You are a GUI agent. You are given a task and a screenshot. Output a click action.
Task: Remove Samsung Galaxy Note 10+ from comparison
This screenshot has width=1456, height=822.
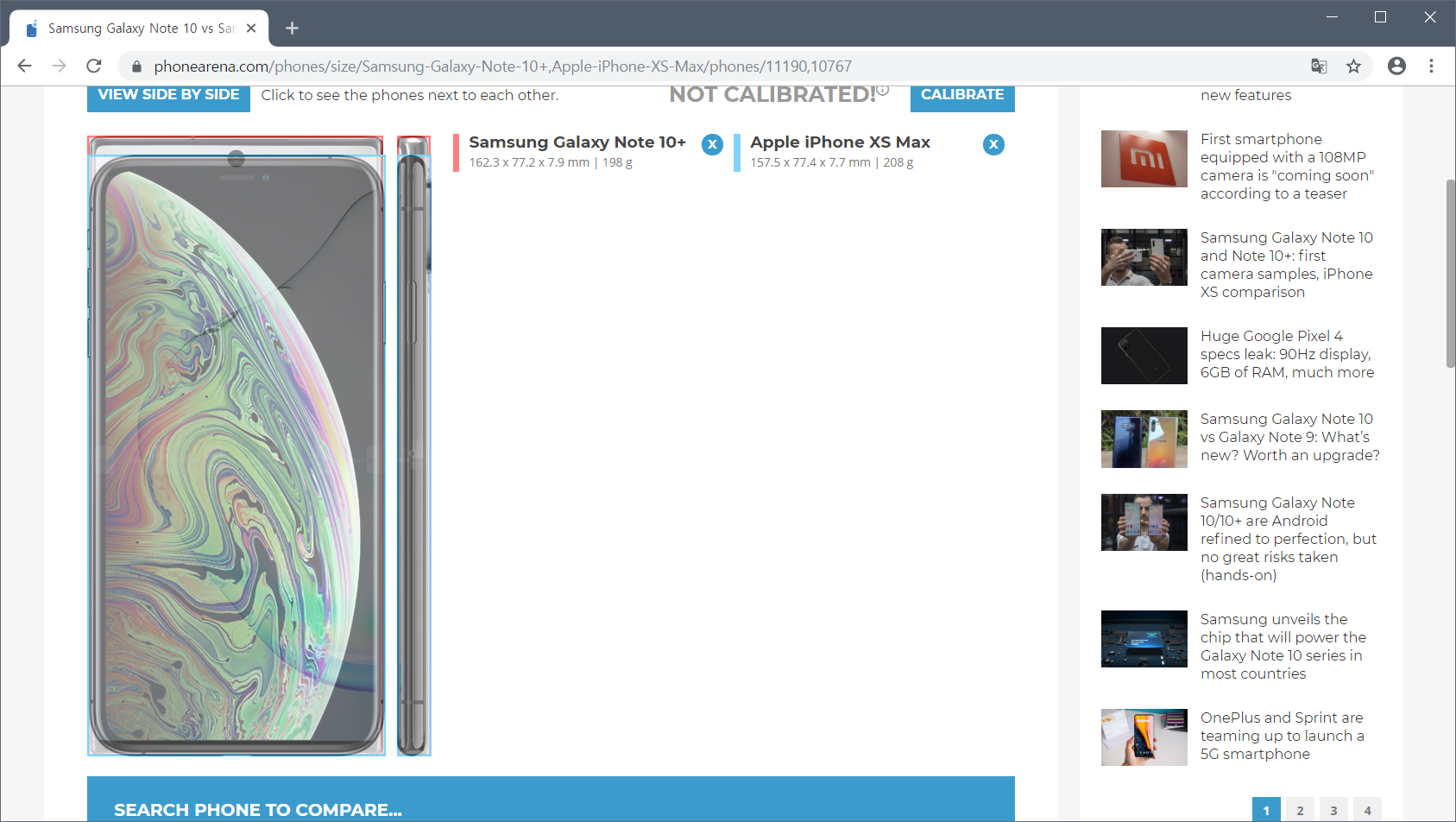(x=712, y=144)
